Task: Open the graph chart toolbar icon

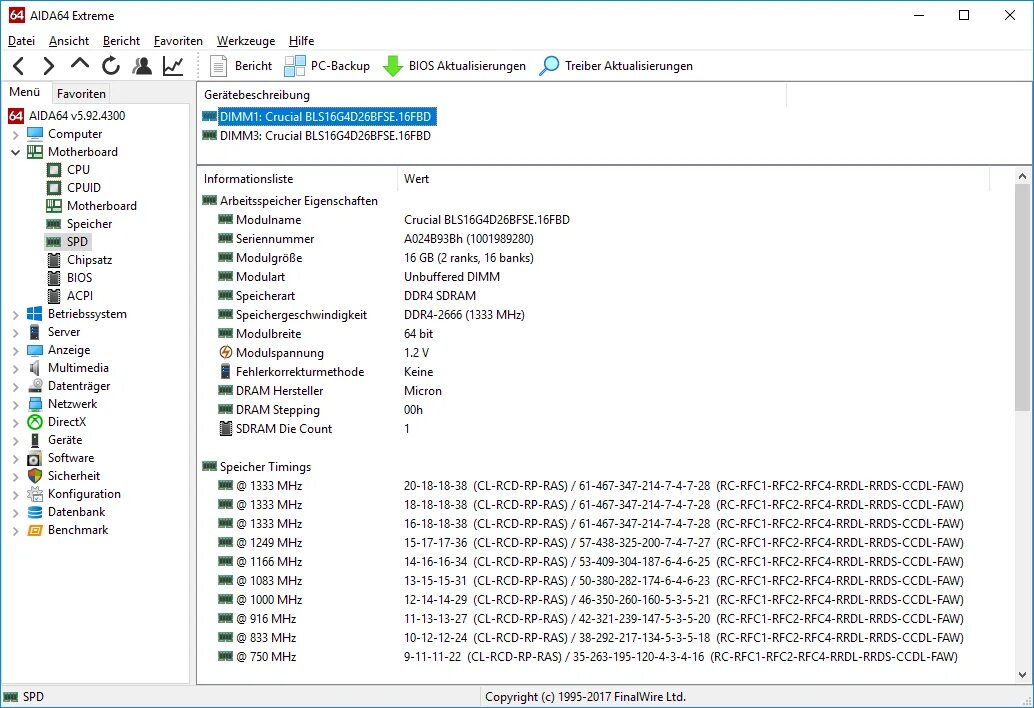Action: 173,66
